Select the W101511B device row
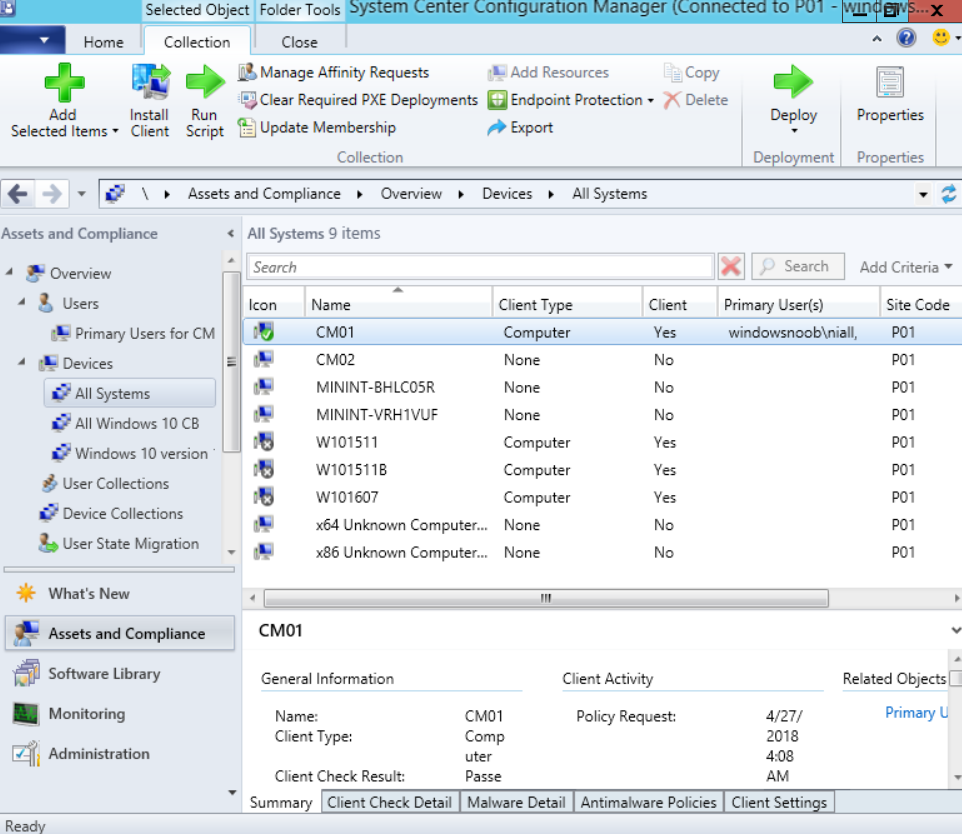The width and height of the screenshot is (962, 834). (602, 470)
